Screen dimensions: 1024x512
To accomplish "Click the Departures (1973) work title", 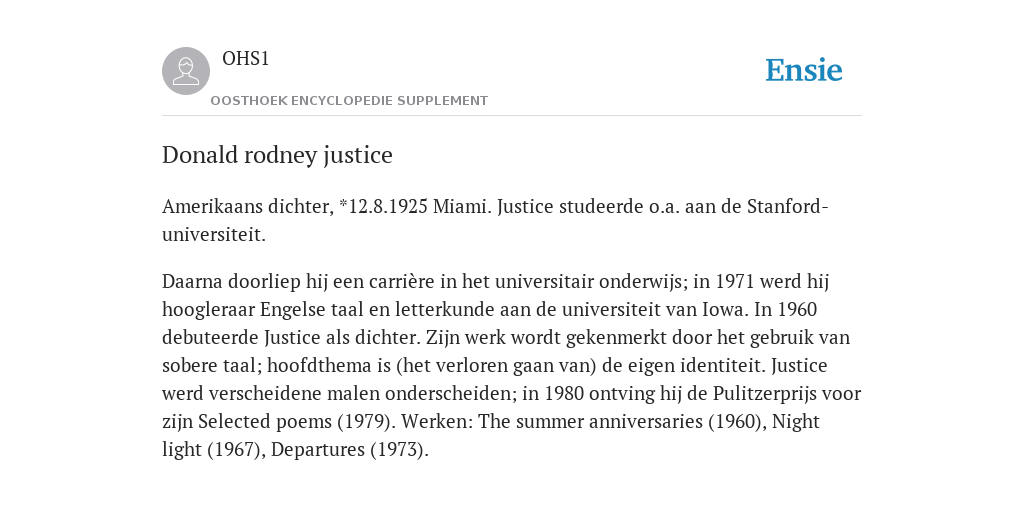I will click(349, 450).
